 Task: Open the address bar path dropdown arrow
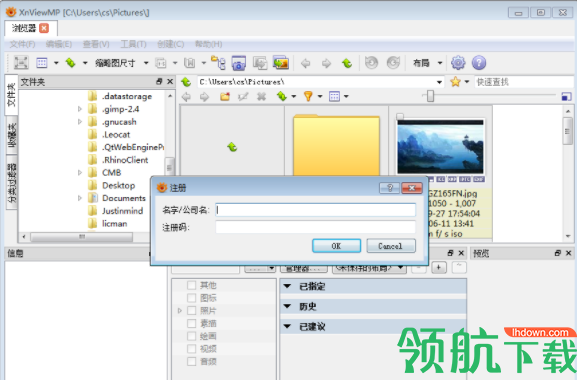coord(439,82)
